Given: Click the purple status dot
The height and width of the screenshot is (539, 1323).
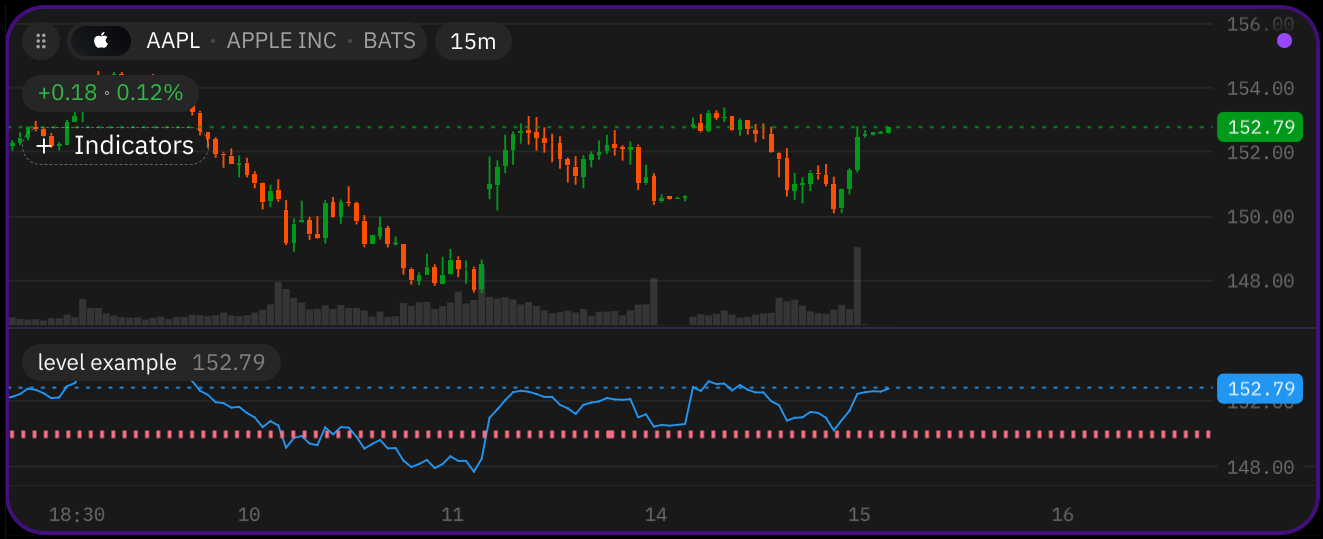Looking at the screenshot, I should [1285, 41].
